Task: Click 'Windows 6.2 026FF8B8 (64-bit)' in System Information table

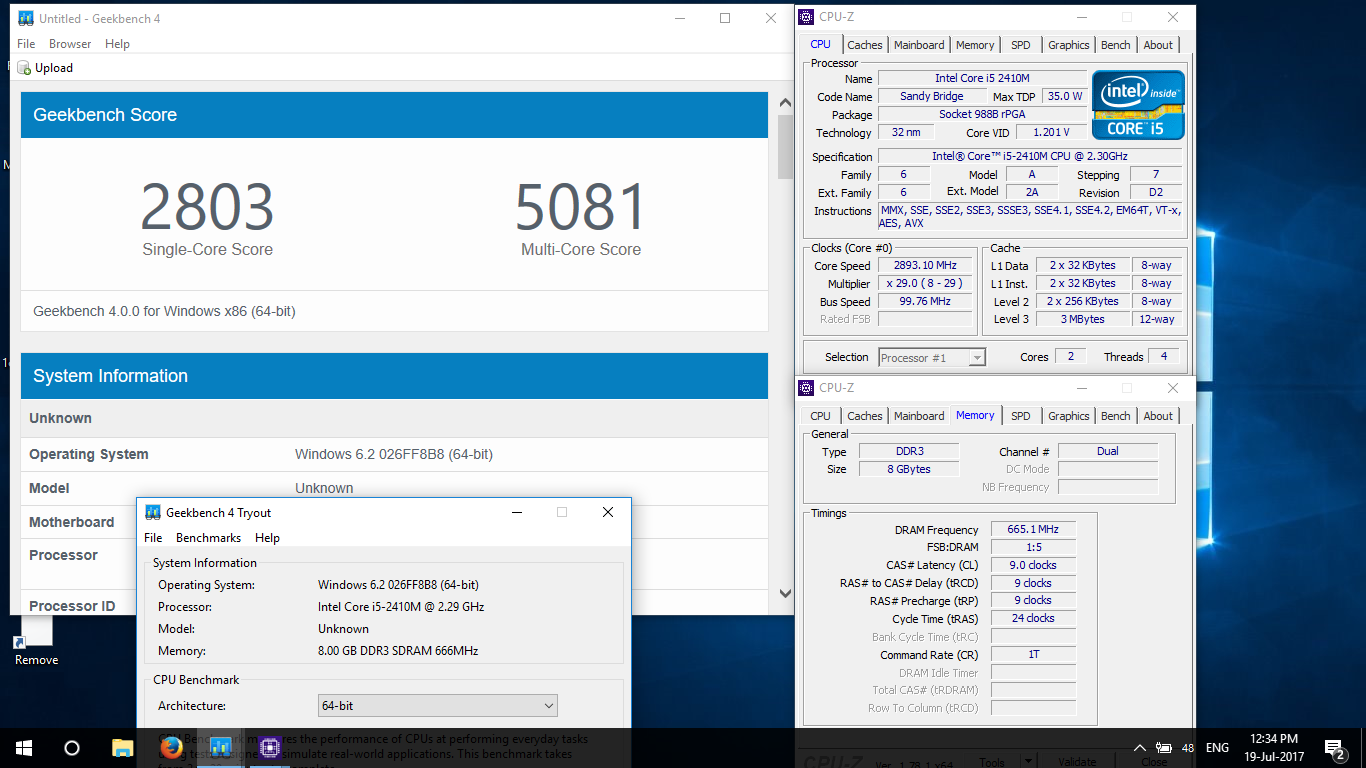Action: (394, 454)
